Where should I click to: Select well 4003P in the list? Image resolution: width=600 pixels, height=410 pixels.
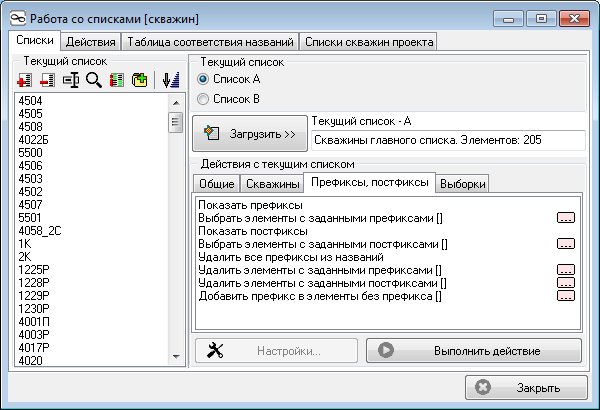pos(34,335)
